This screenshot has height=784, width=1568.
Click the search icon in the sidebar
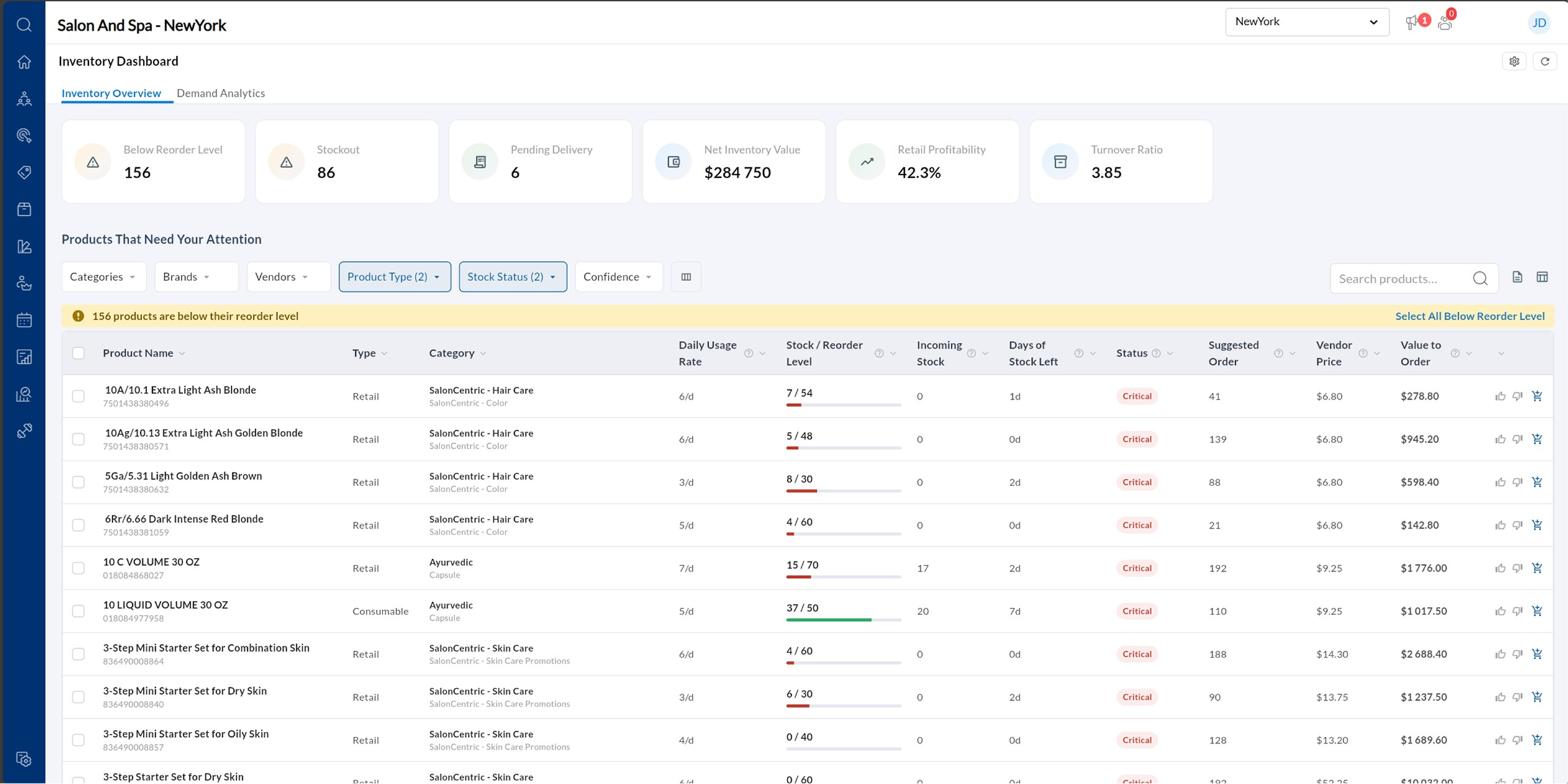tap(24, 25)
